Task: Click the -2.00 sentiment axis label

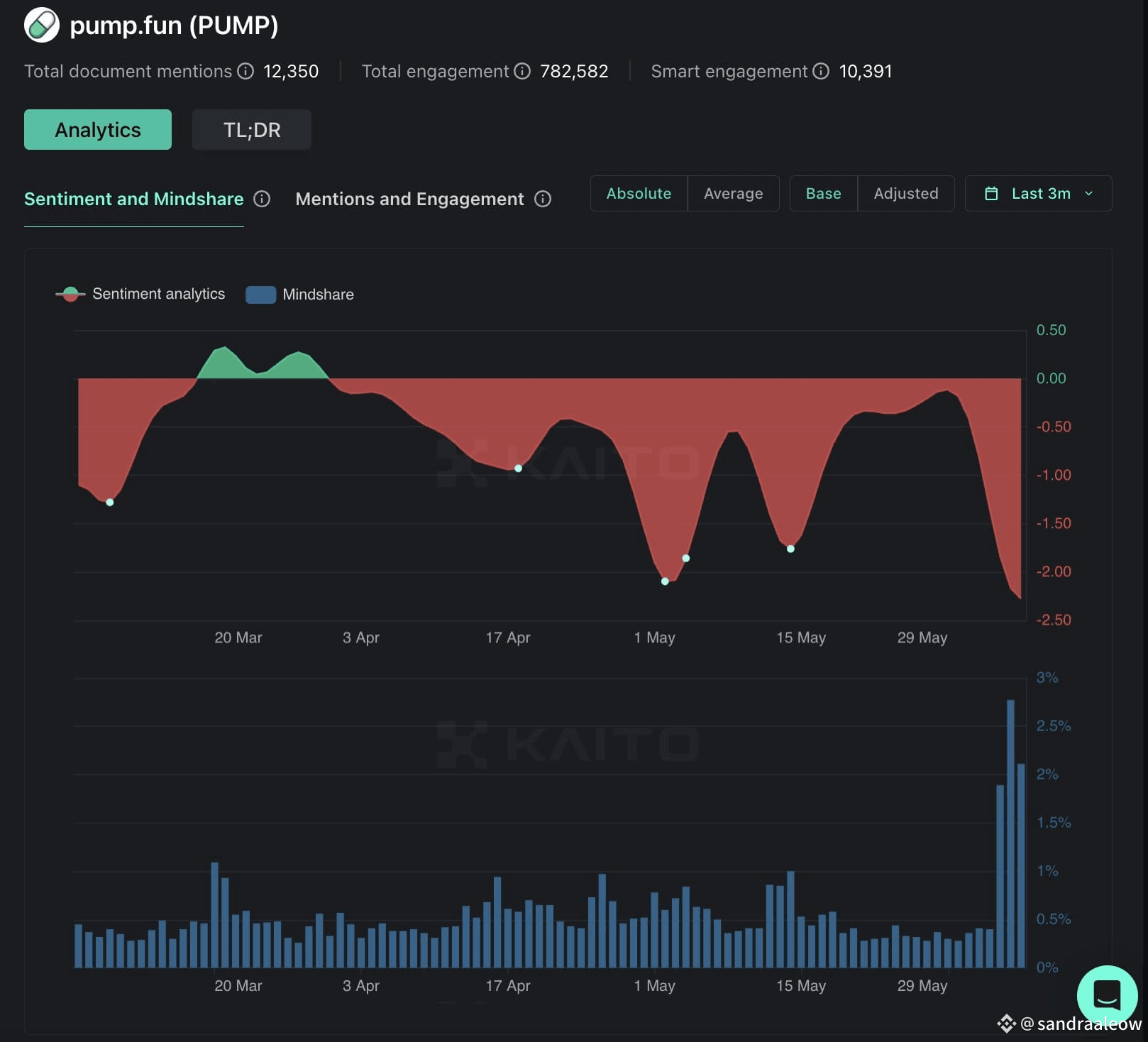Action: (1054, 571)
